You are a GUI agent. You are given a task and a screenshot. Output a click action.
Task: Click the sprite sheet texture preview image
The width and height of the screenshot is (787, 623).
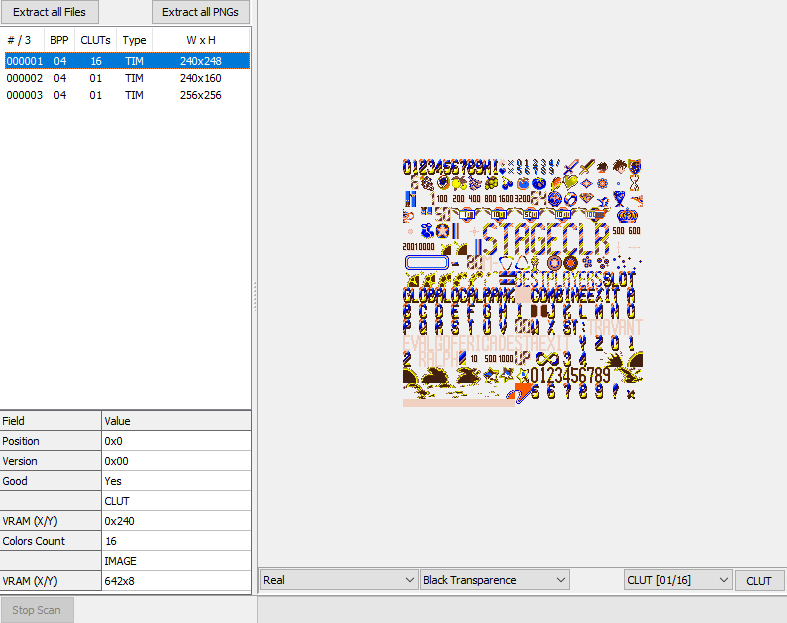point(521,281)
